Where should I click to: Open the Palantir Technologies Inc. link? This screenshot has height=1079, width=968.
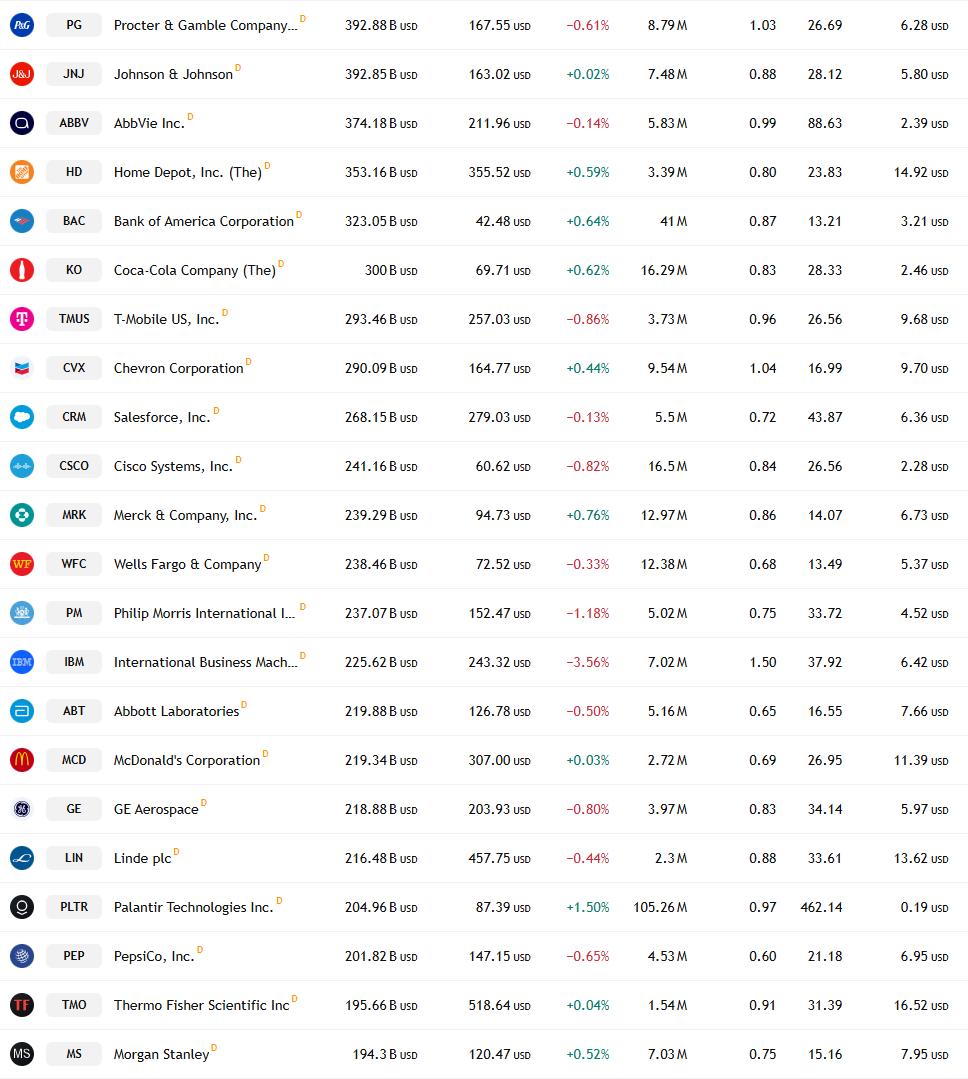point(194,907)
